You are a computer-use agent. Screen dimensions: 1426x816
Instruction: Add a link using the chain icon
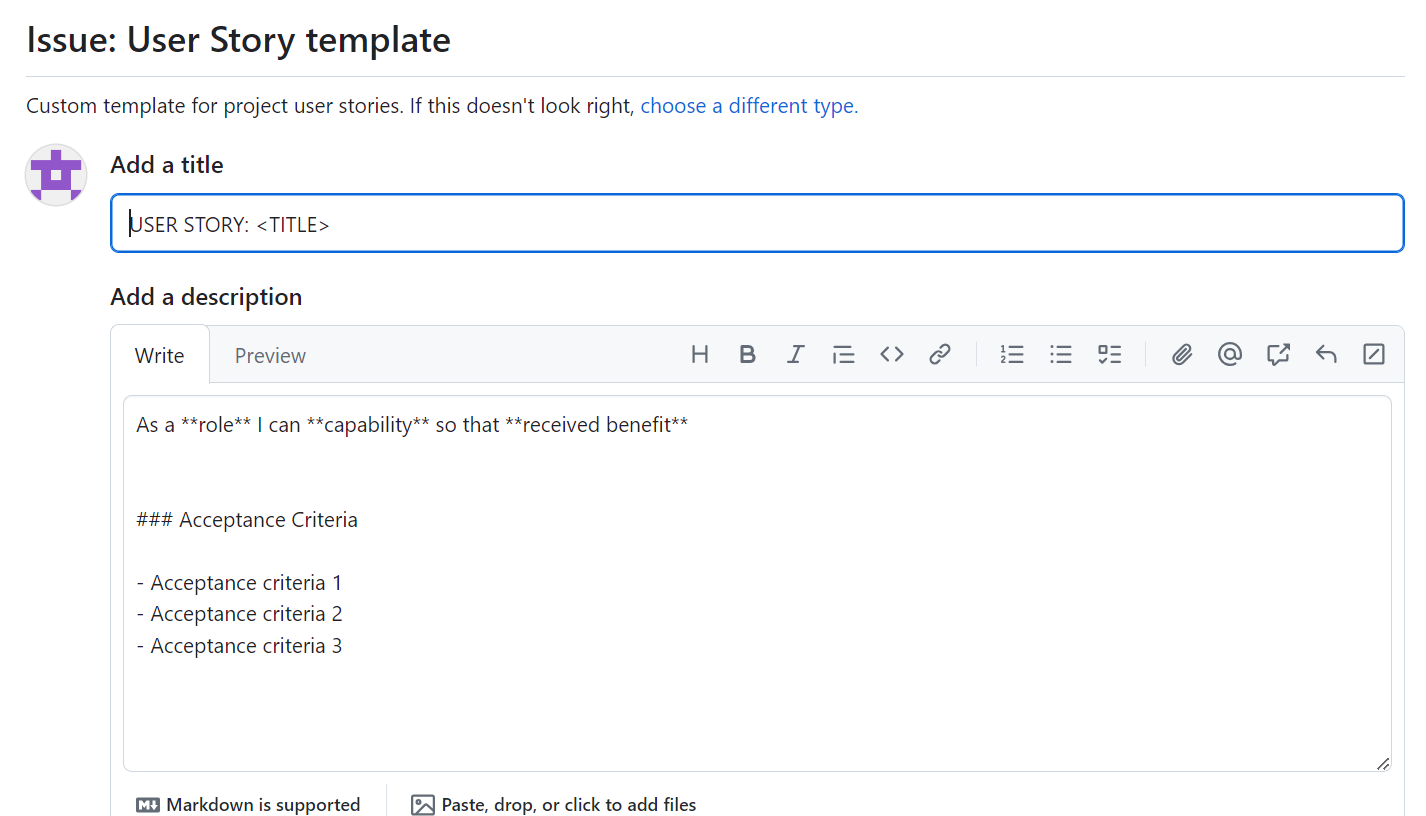[x=939, y=354]
